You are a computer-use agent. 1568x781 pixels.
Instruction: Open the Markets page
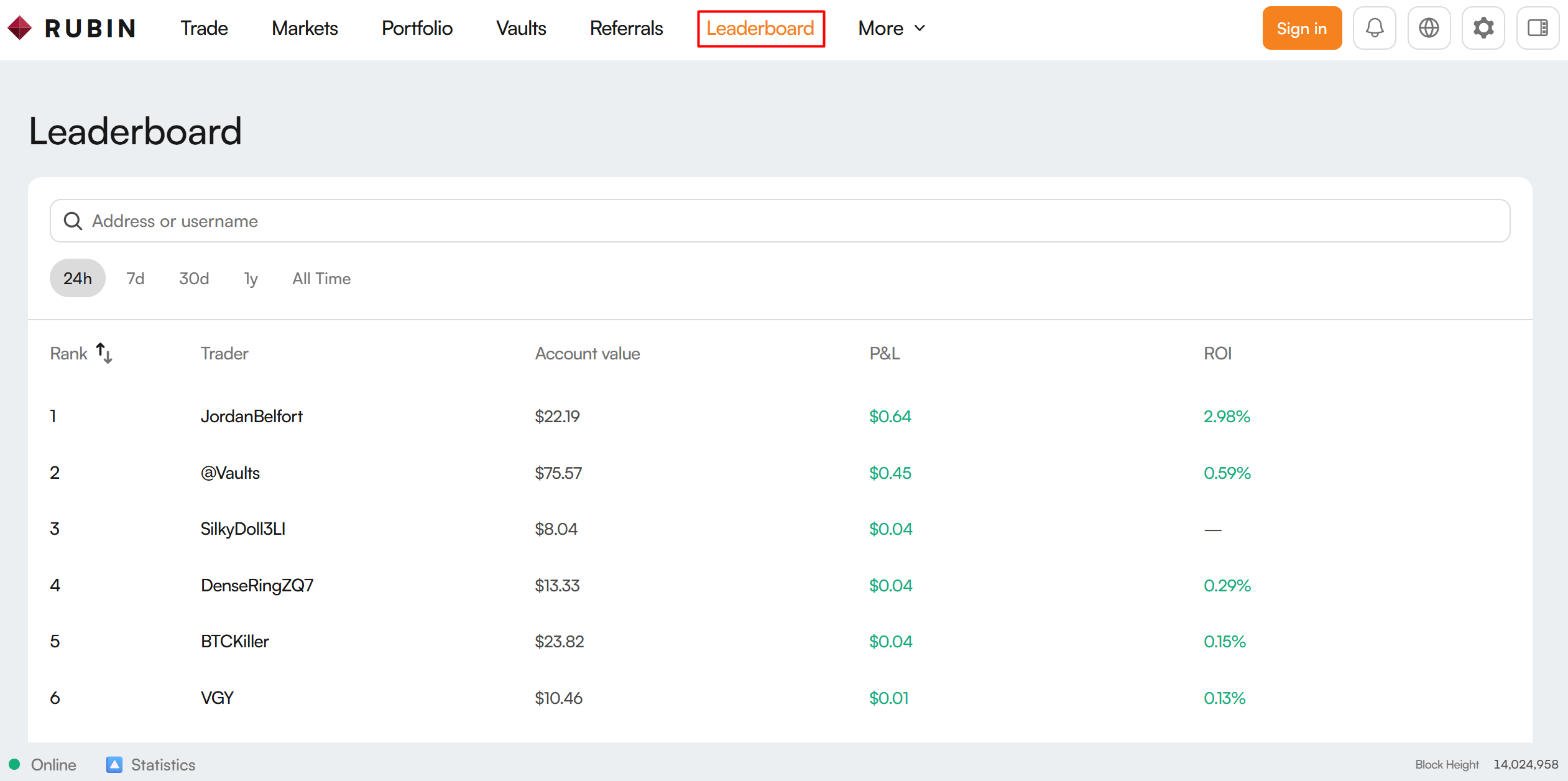pos(305,29)
